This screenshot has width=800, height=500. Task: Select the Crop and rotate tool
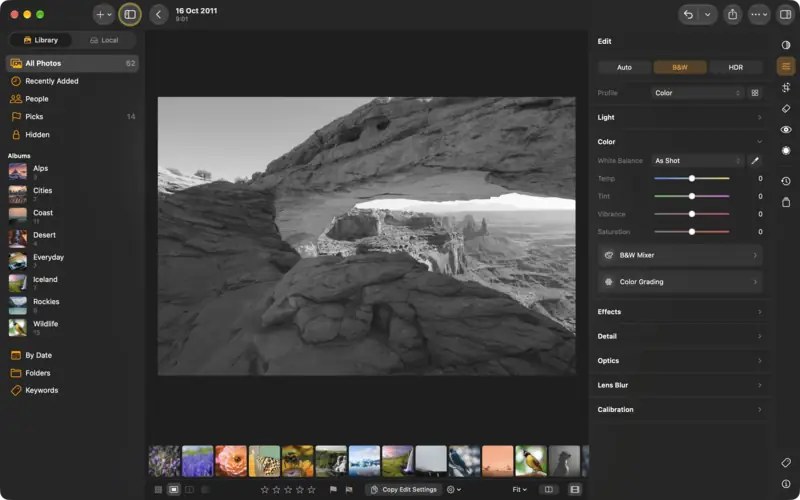tap(786, 88)
